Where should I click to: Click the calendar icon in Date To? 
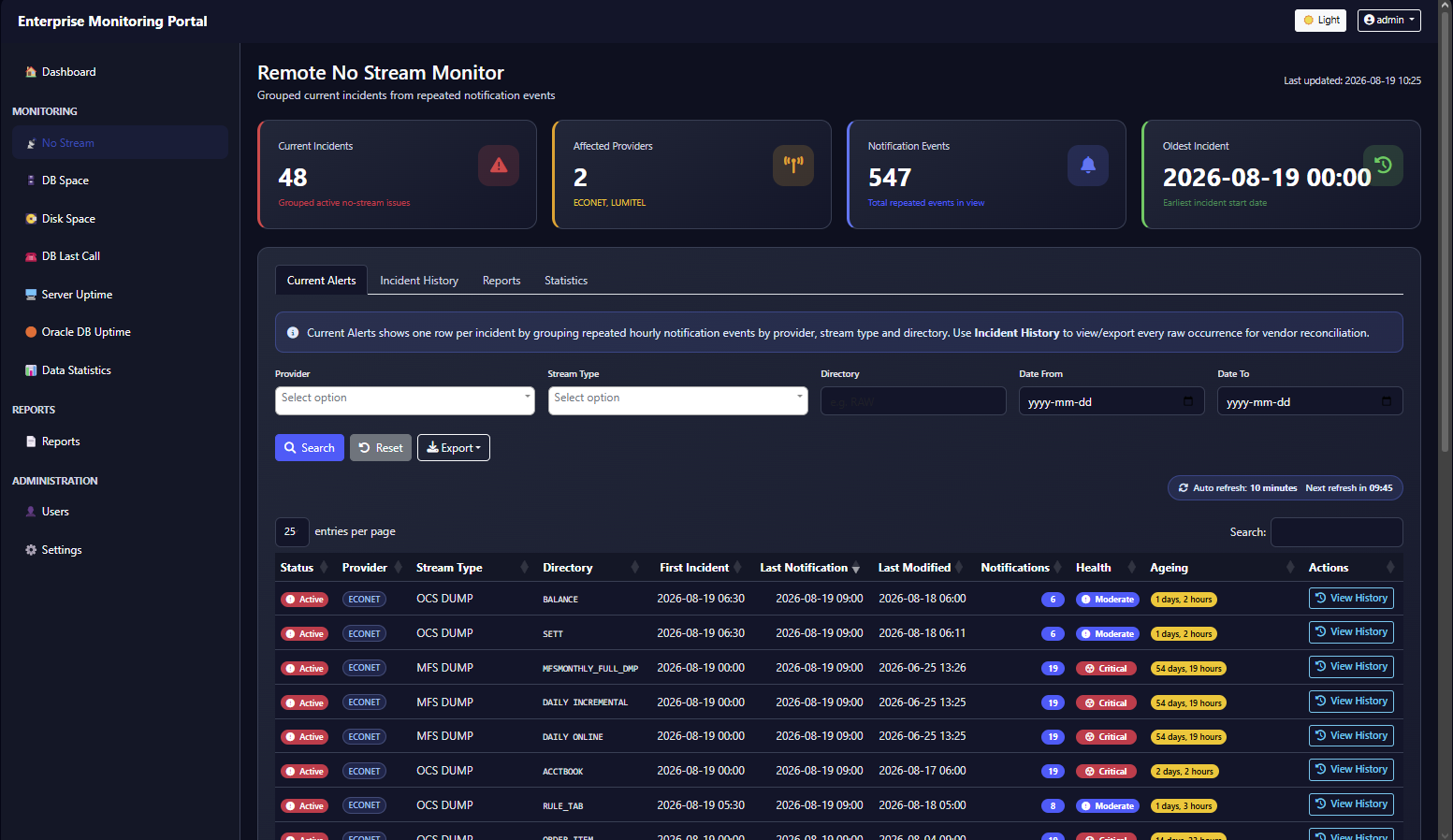point(1387,401)
